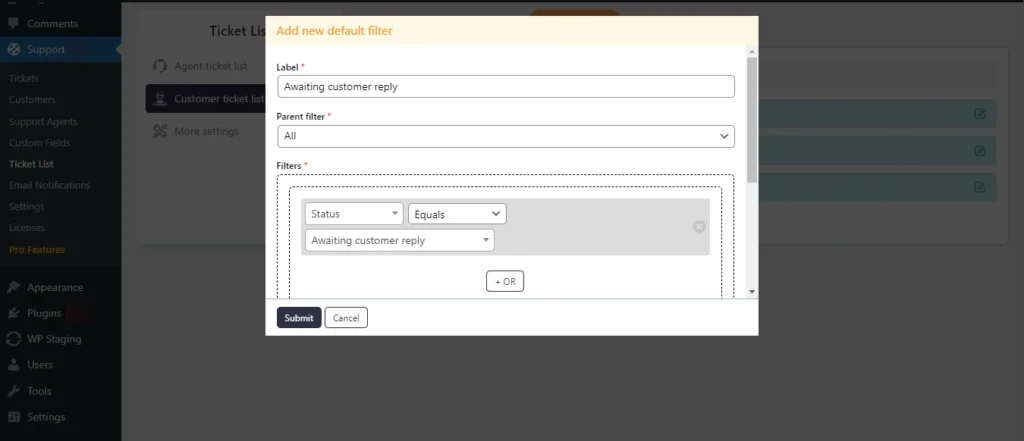Click the Appearance brush icon
This screenshot has width=1024, height=441.
pyautogui.click(x=13, y=287)
